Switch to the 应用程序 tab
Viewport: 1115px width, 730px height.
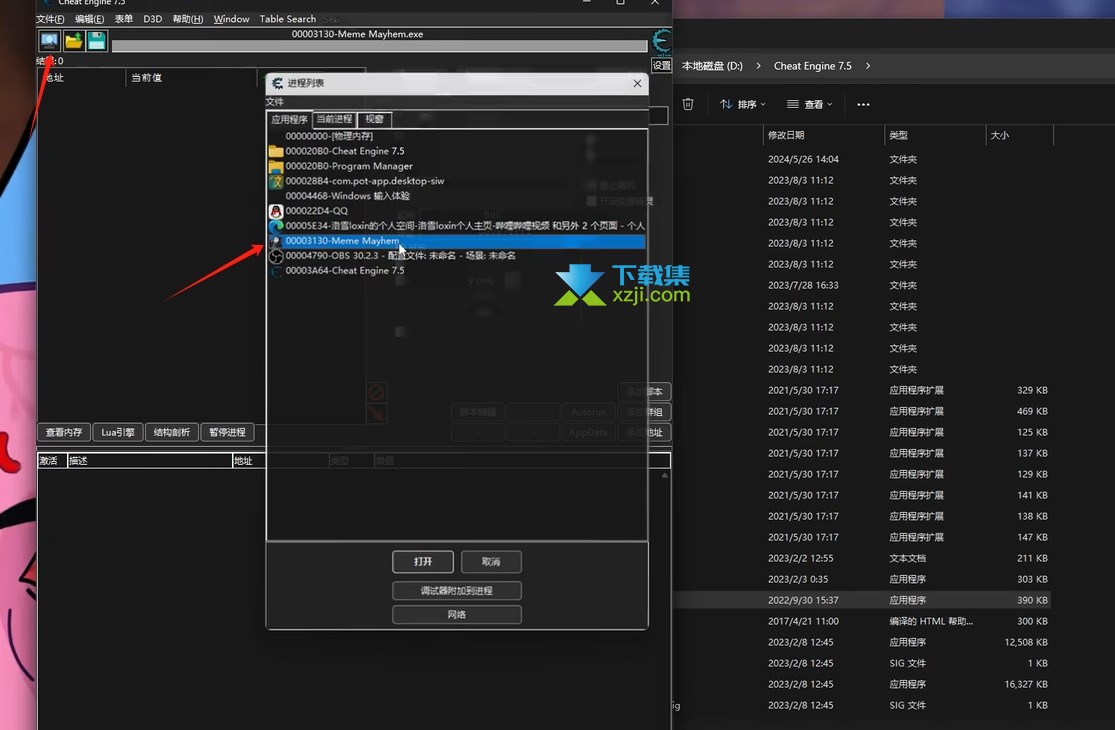pos(289,119)
